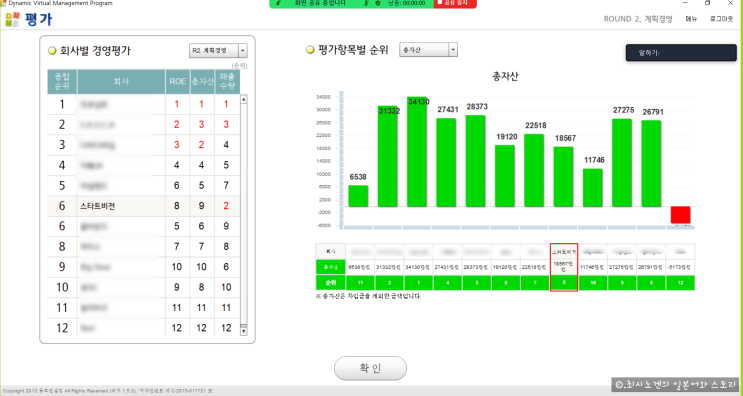Stop screen sharing with red 공유 중지 button
Viewport: 743px width, 396px height.
pyautogui.click(x=455, y=3)
